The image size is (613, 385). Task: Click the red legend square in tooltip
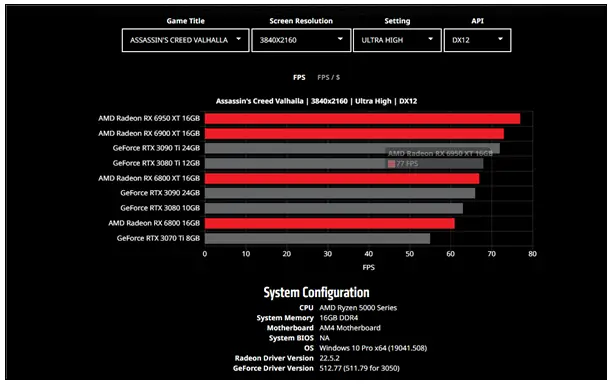click(x=391, y=164)
